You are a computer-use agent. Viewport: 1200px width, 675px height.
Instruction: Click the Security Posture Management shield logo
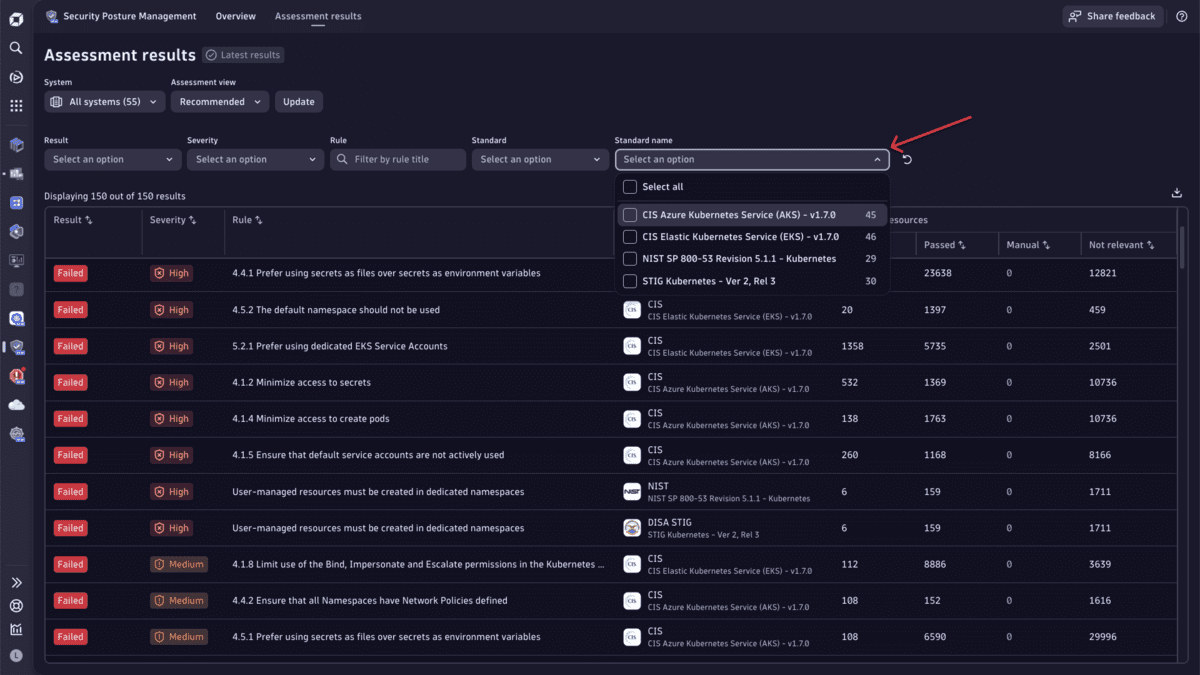[x=52, y=16]
